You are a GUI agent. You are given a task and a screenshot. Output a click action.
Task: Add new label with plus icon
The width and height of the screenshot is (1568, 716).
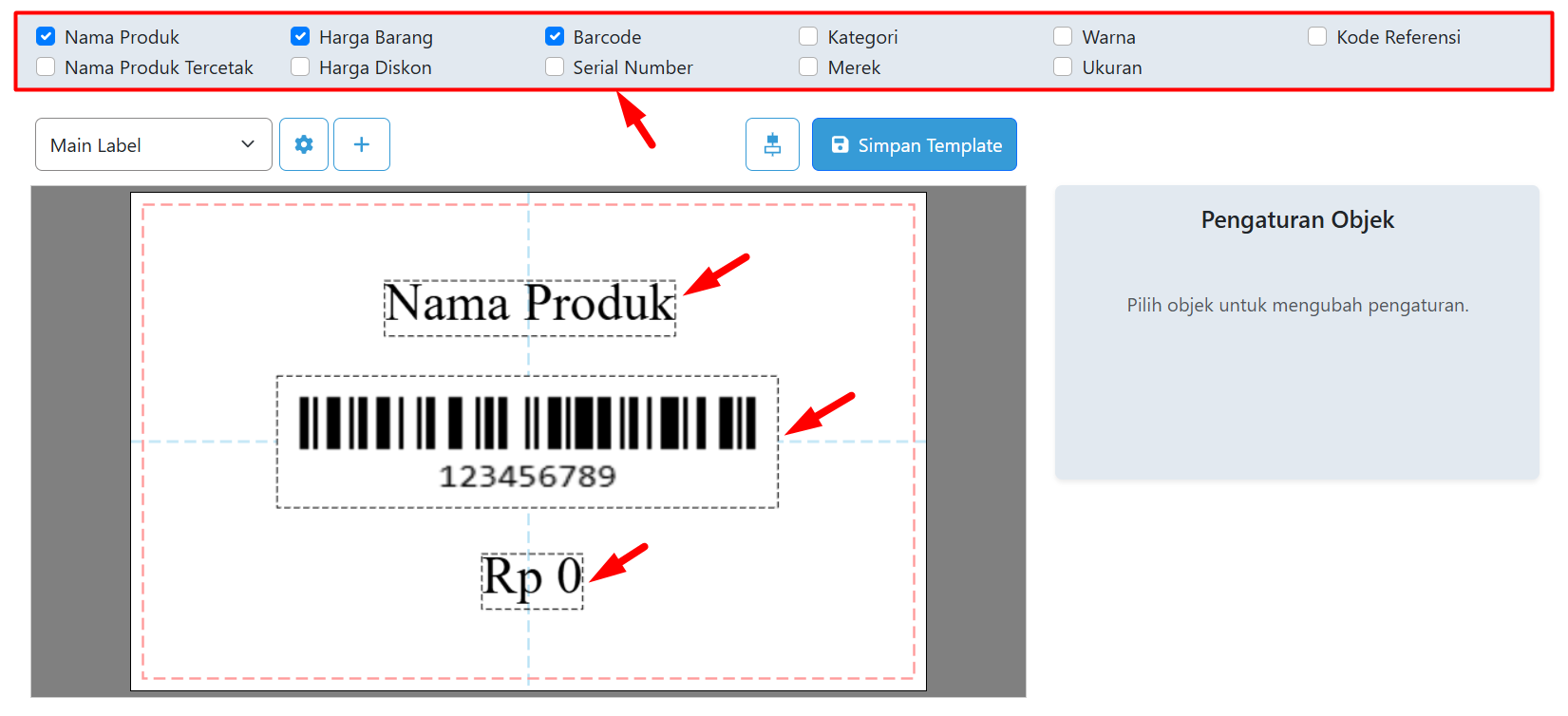point(362,144)
